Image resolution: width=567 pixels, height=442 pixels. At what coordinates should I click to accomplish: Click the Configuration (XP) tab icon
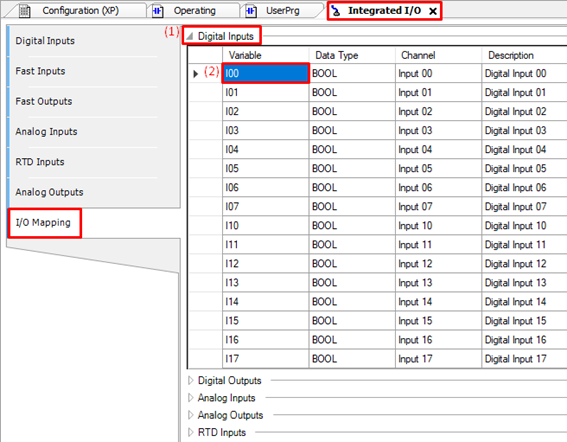25,11
